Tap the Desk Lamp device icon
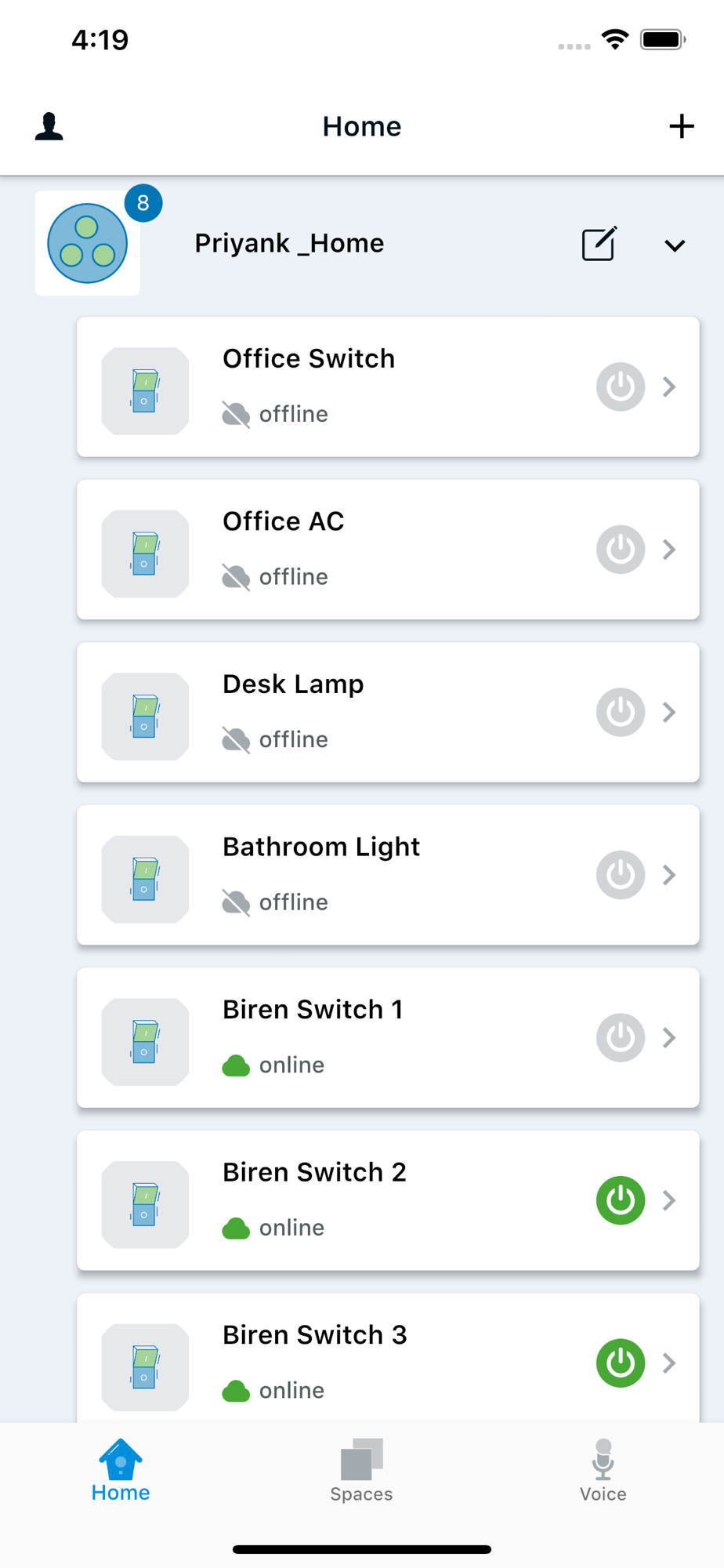This screenshot has width=724, height=1568. [145, 717]
